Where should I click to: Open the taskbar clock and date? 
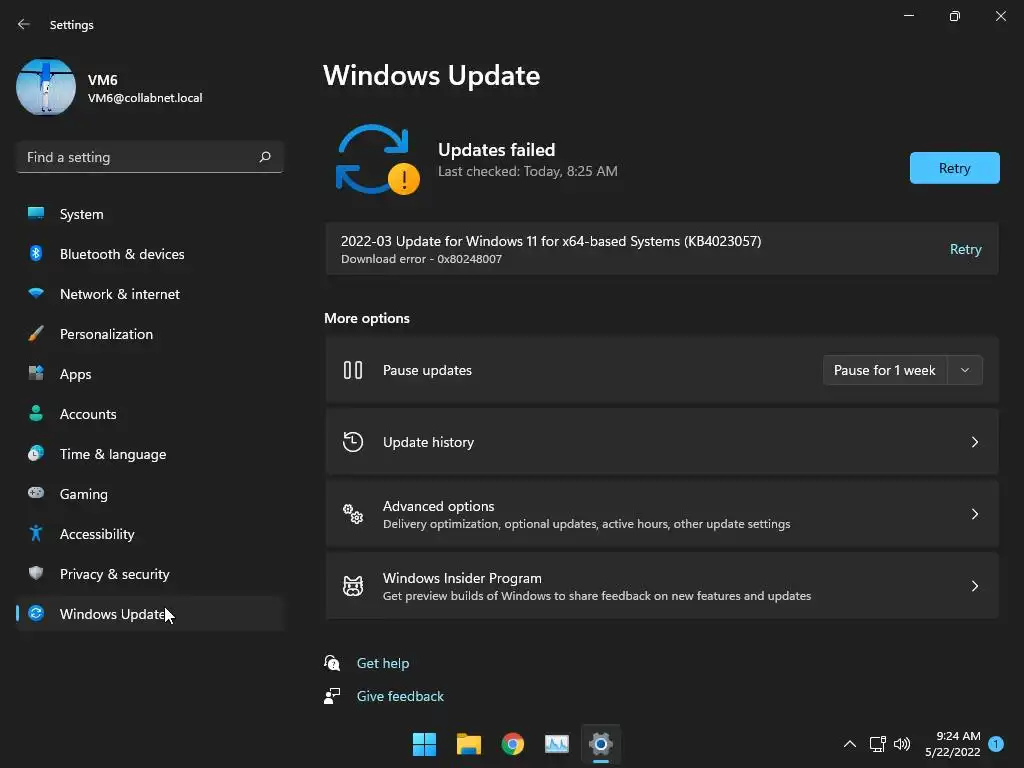click(x=952, y=744)
